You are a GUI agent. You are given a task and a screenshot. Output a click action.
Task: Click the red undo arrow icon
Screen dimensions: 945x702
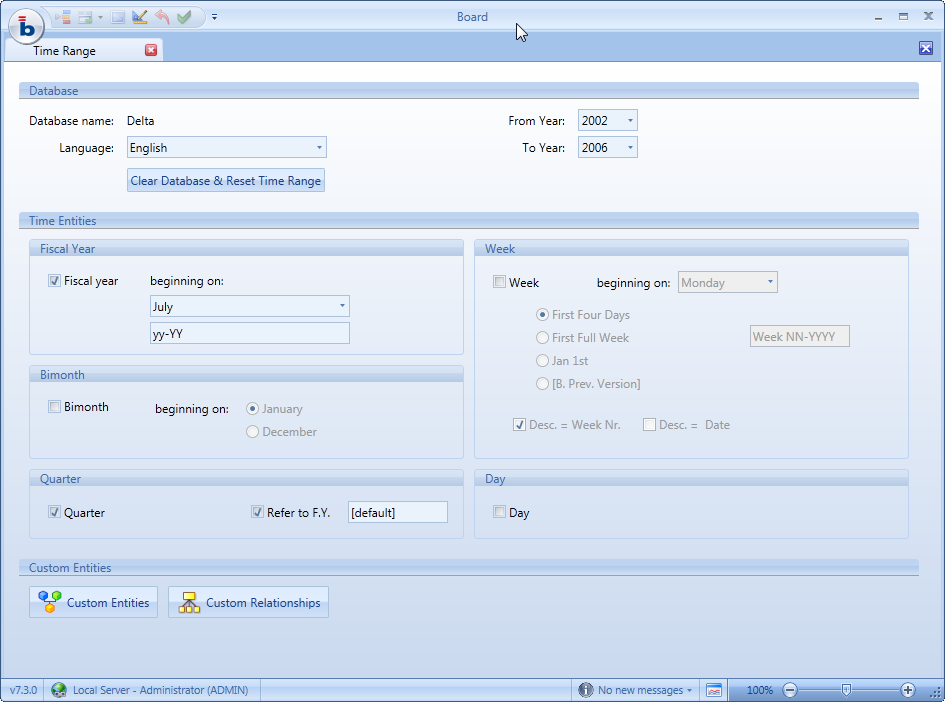(162, 17)
